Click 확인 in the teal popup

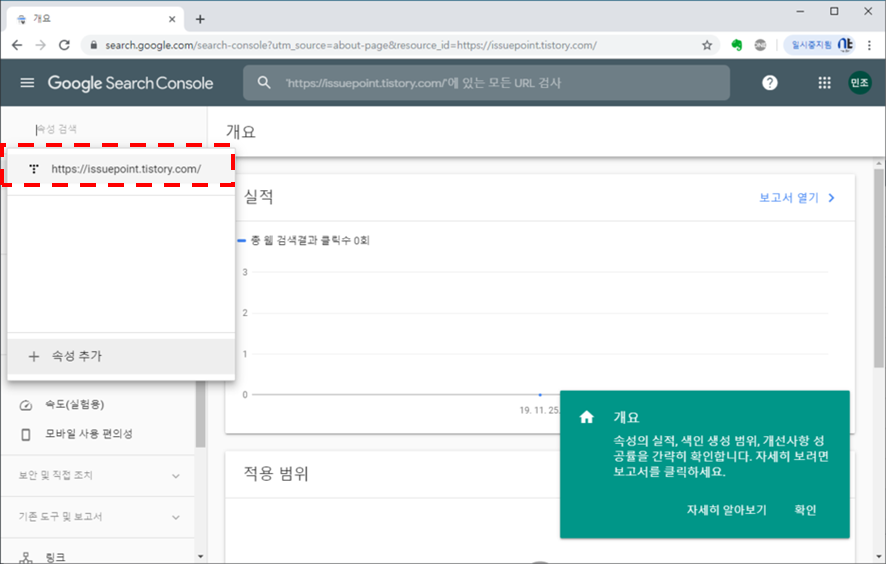(x=805, y=510)
